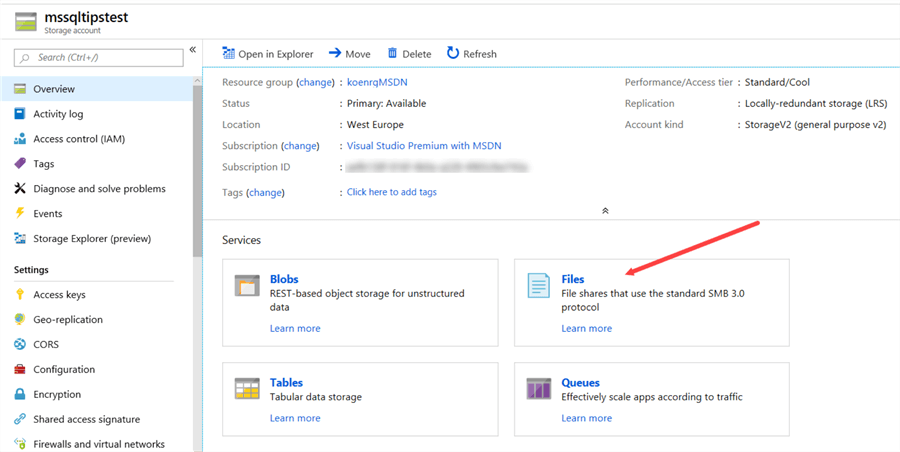This screenshot has height=452, width=900.
Task: Click the search magnifier icon in the sidebar
Action: (x=25, y=58)
